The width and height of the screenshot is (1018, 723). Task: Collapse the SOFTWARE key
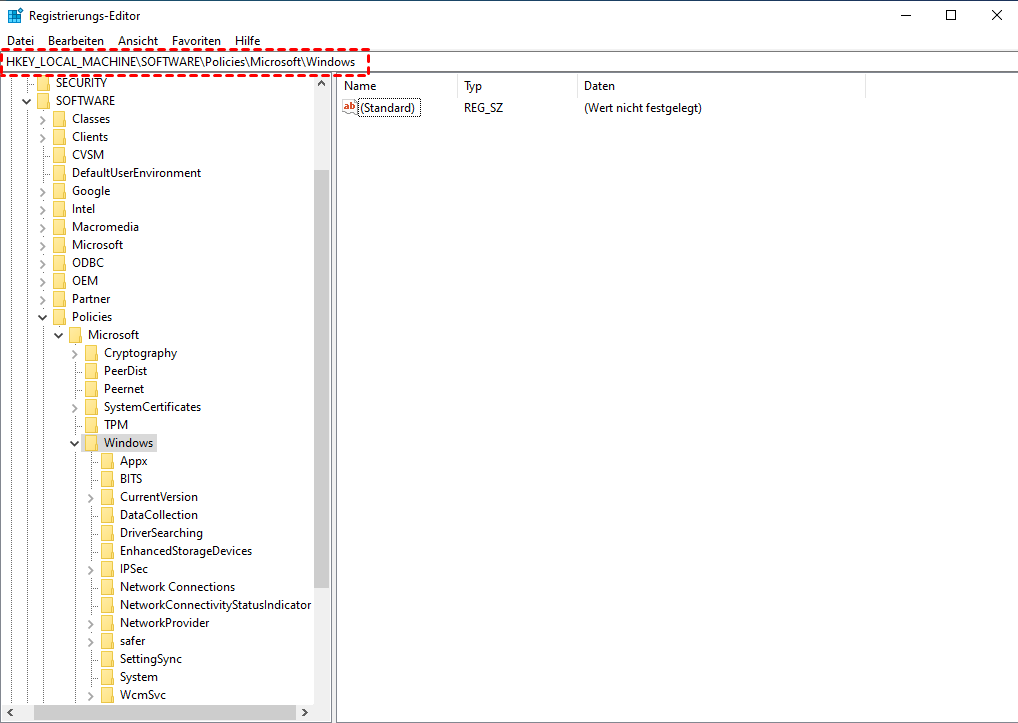click(27, 101)
